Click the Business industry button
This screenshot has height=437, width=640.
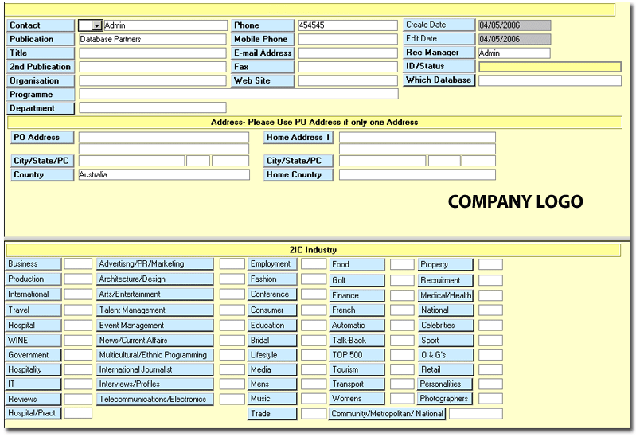(34, 264)
